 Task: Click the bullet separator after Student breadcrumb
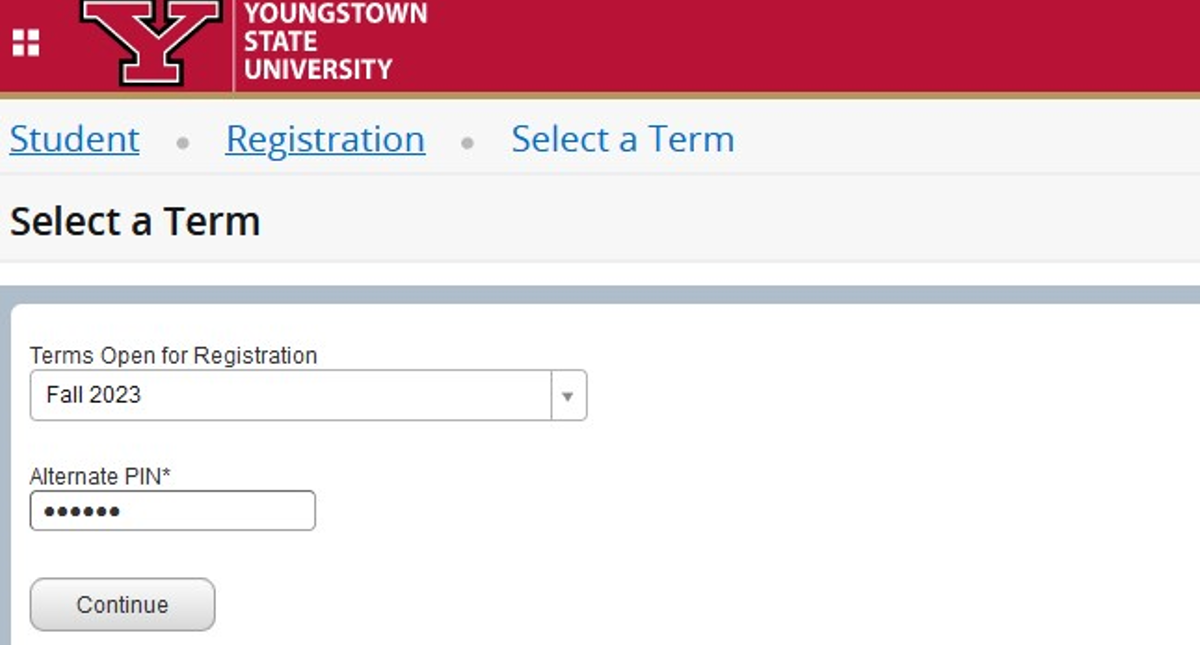click(184, 144)
